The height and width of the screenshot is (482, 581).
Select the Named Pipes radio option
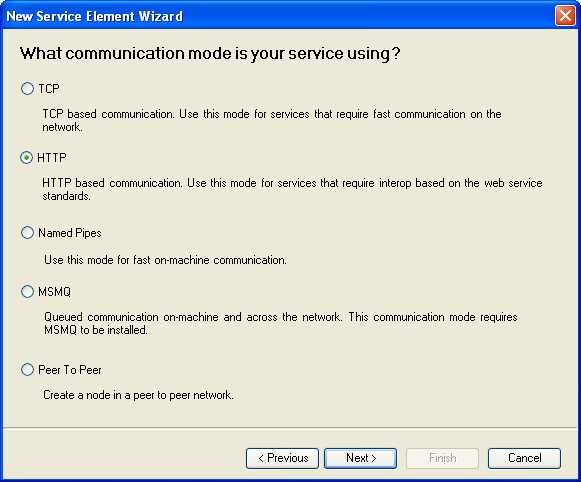[27, 233]
